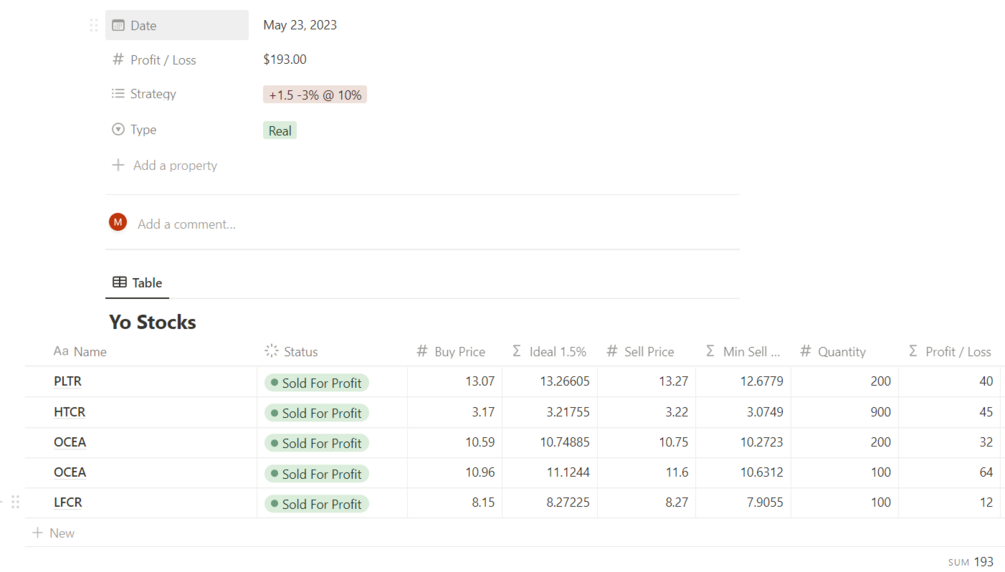Open the Buy Price column header menu
Screen dimensions: 1005x572
pyautogui.click(x=451, y=352)
